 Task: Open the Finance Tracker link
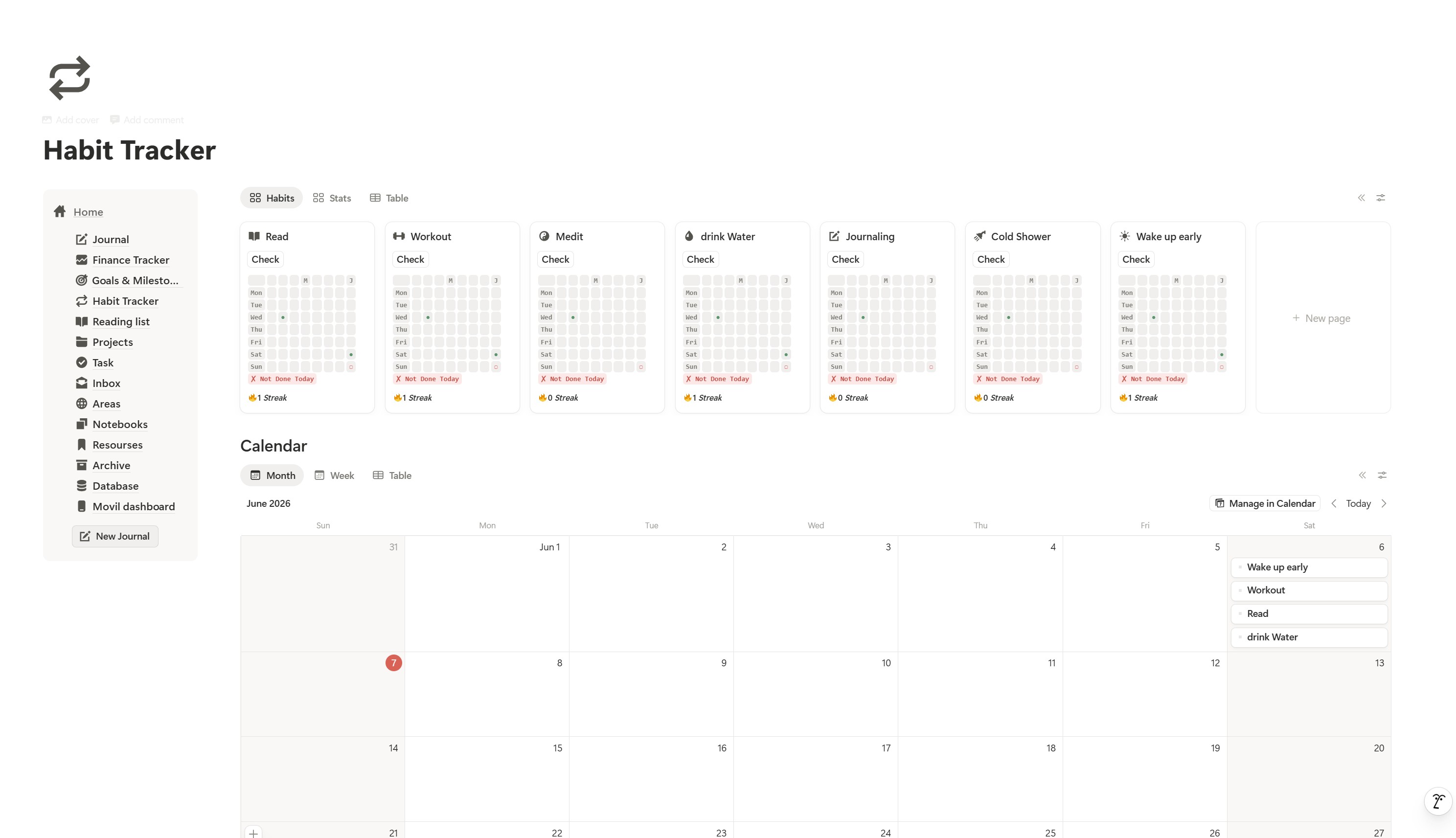click(x=131, y=260)
